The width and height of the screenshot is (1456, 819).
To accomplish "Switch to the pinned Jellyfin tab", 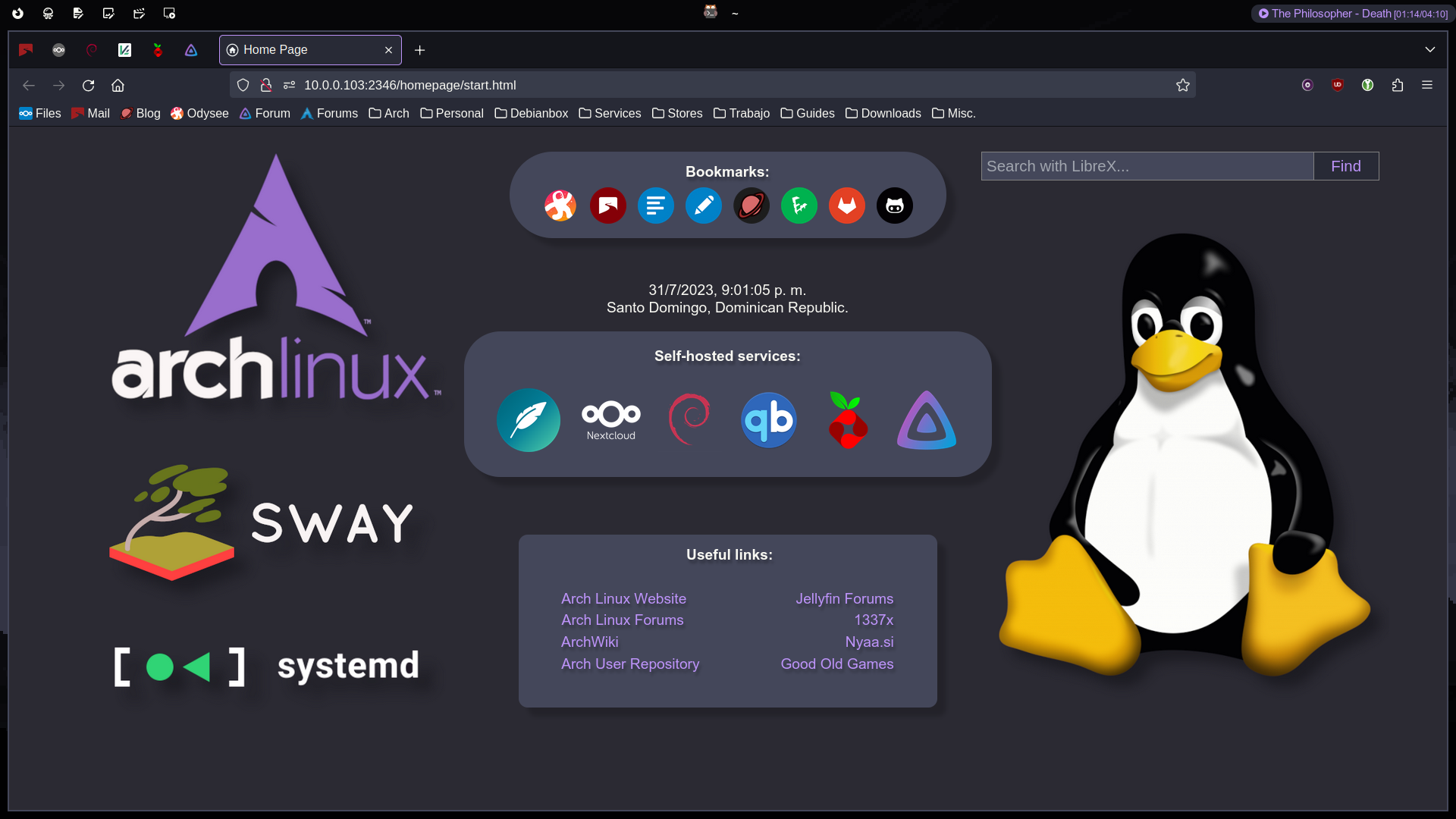I will 191,49.
